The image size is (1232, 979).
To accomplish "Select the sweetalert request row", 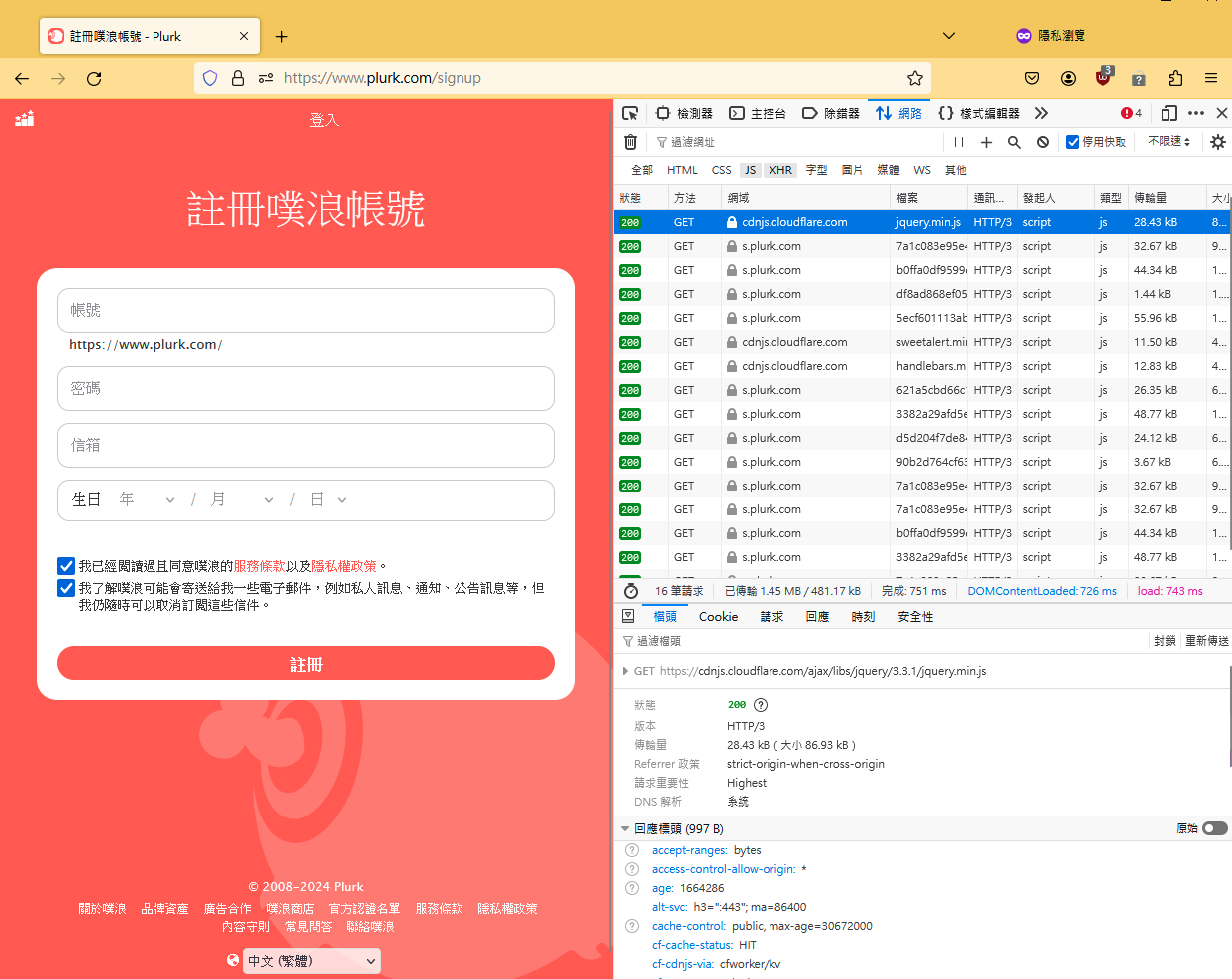I will tap(922, 342).
